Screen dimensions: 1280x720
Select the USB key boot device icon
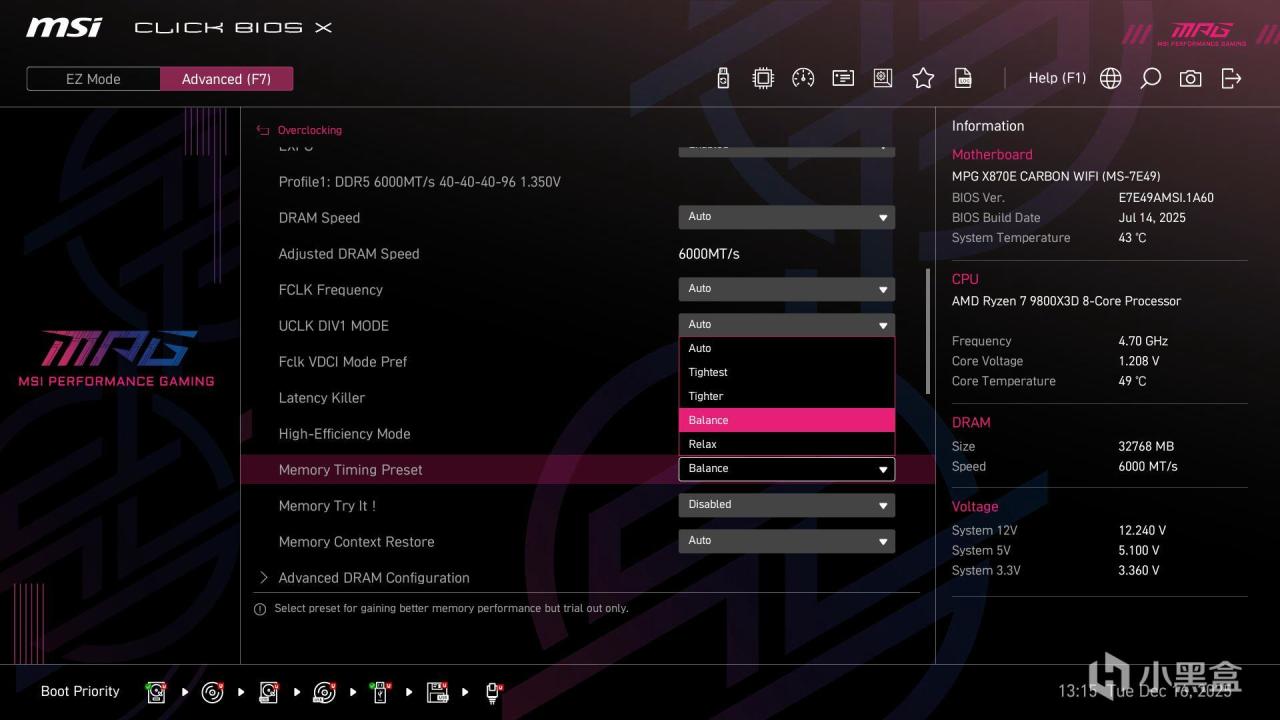click(x=380, y=692)
